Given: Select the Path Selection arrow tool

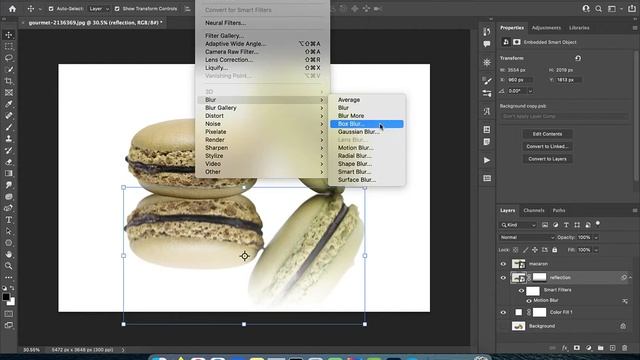Looking at the screenshot, I should 9,231.
